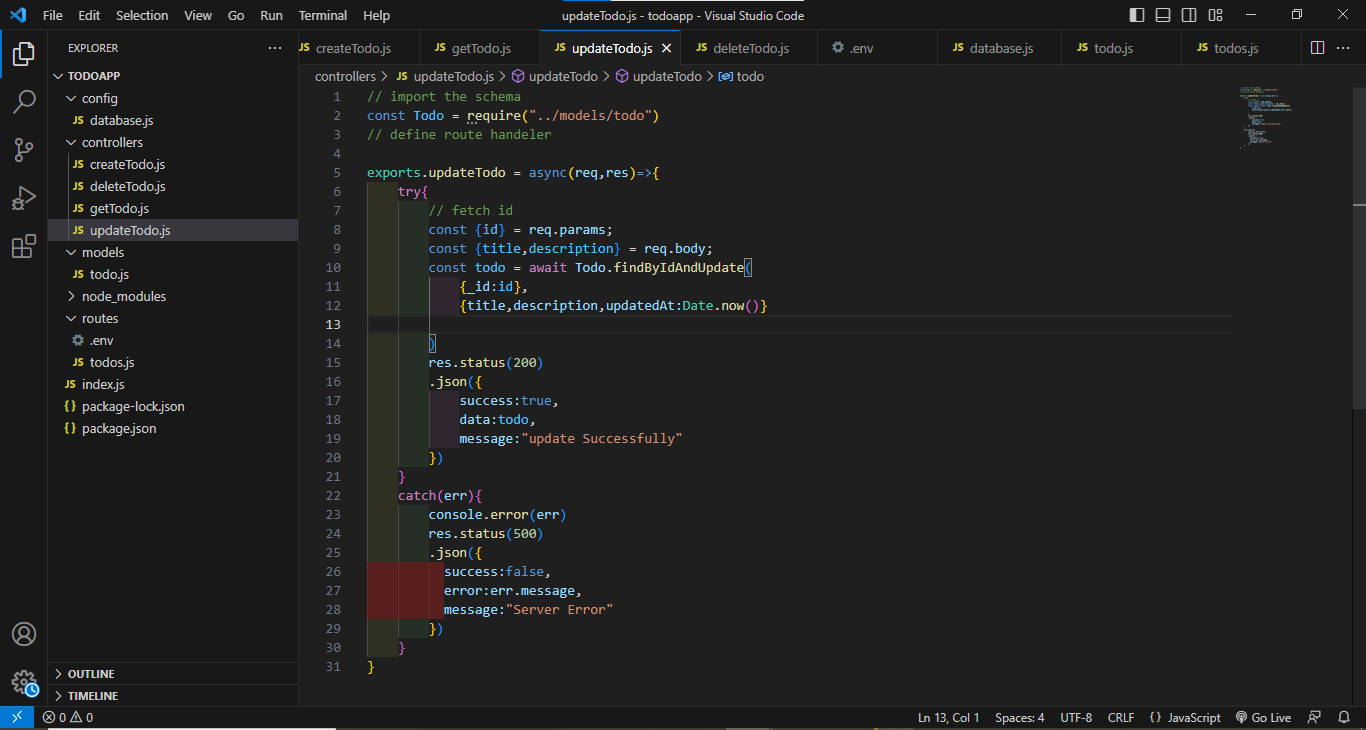Open Run and Debug view icon
The image size is (1366, 730).
(x=24, y=198)
